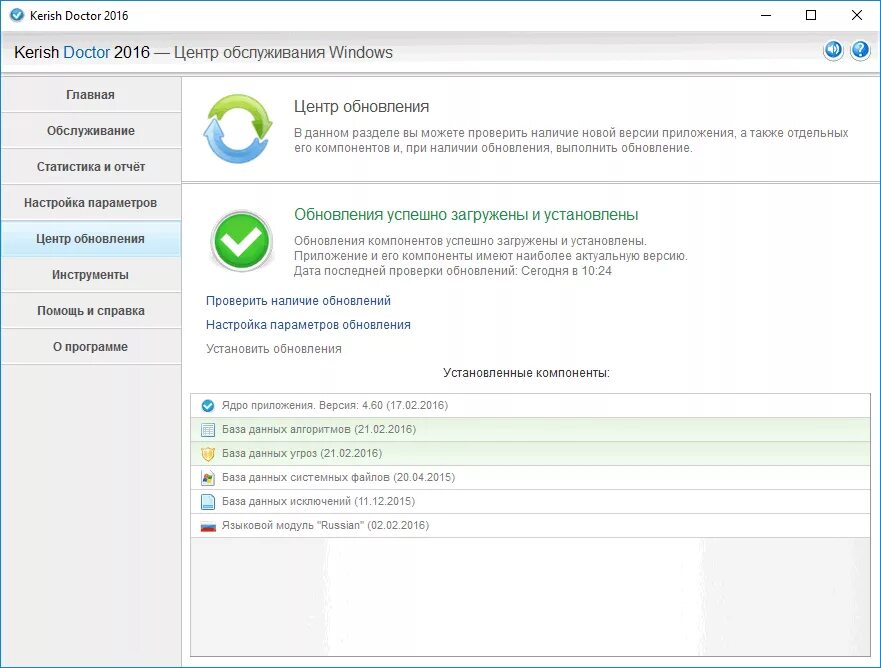The image size is (881, 668).
Task: Go to Настройка параметров section
Action: 90,202
